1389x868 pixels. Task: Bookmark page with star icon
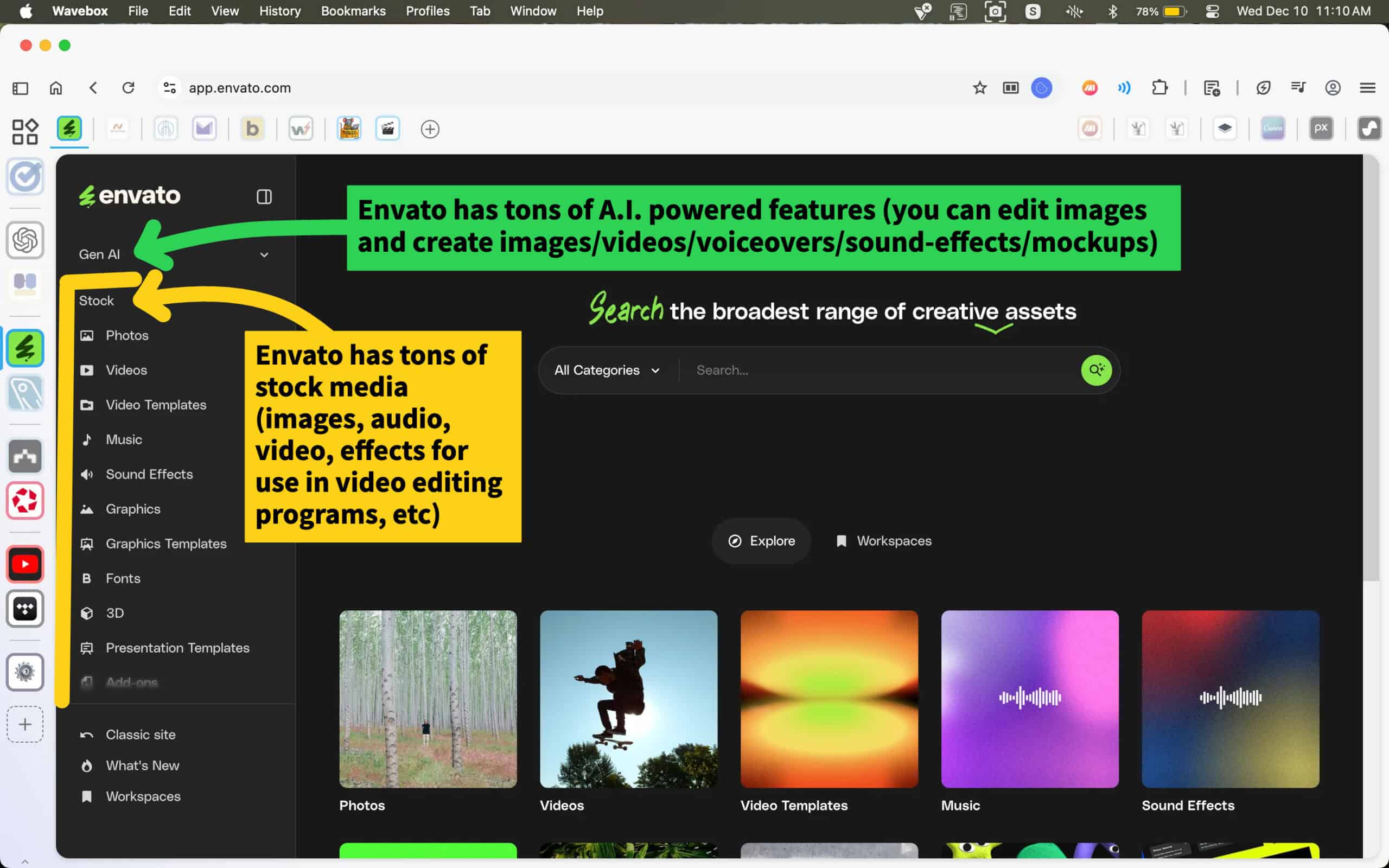click(x=980, y=88)
